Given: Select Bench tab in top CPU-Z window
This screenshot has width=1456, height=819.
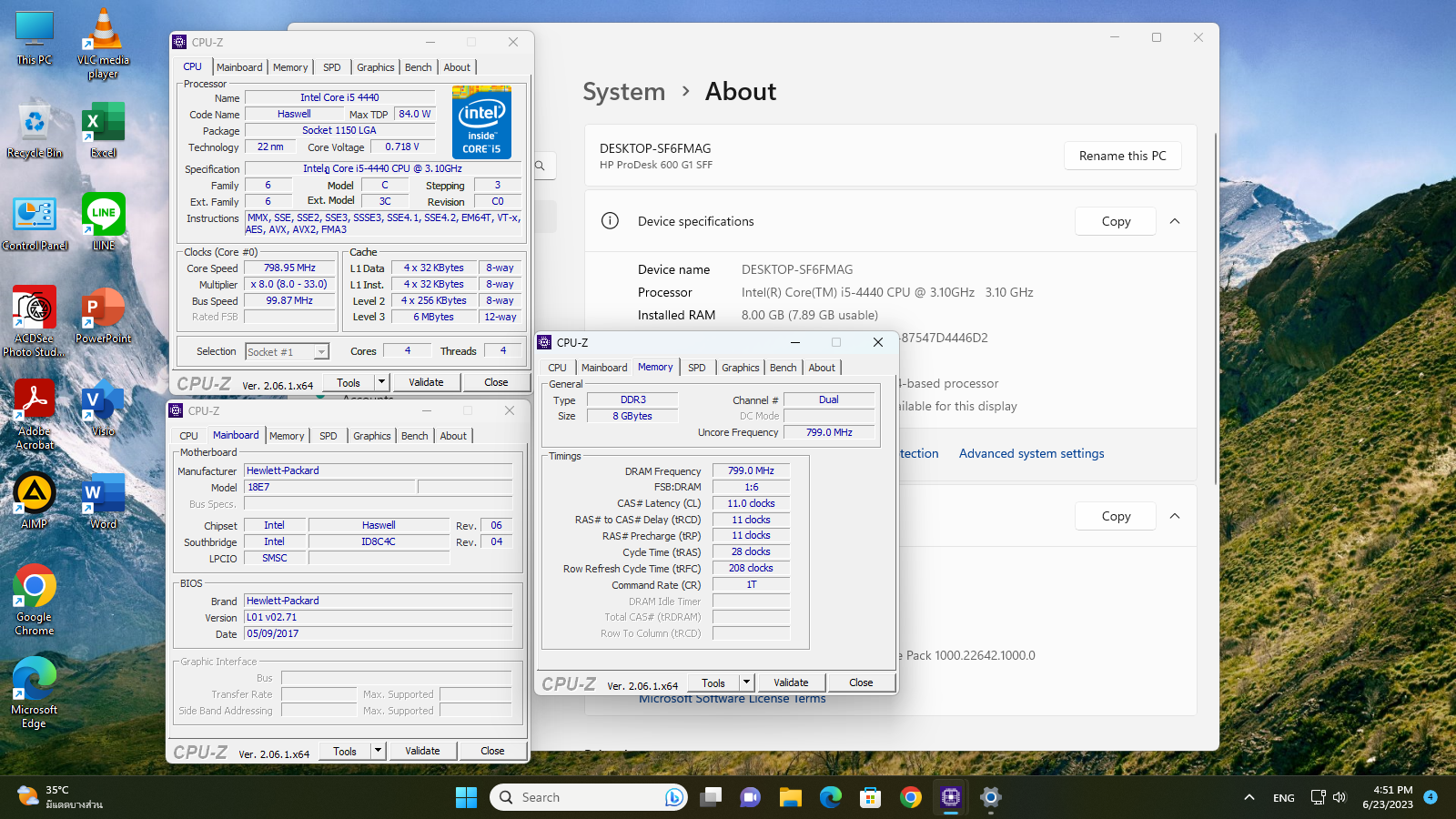Looking at the screenshot, I should click(418, 67).
